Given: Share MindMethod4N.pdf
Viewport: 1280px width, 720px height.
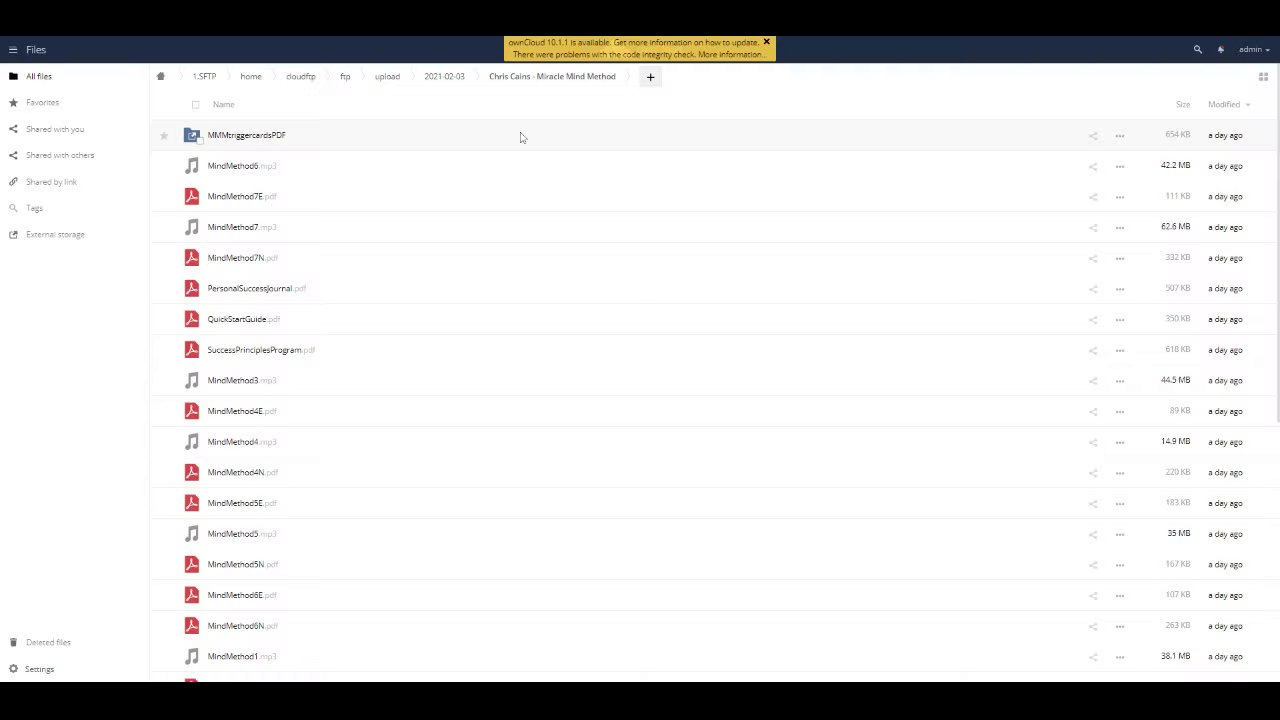Looking at the screenshot, I should coord(1093,472).
